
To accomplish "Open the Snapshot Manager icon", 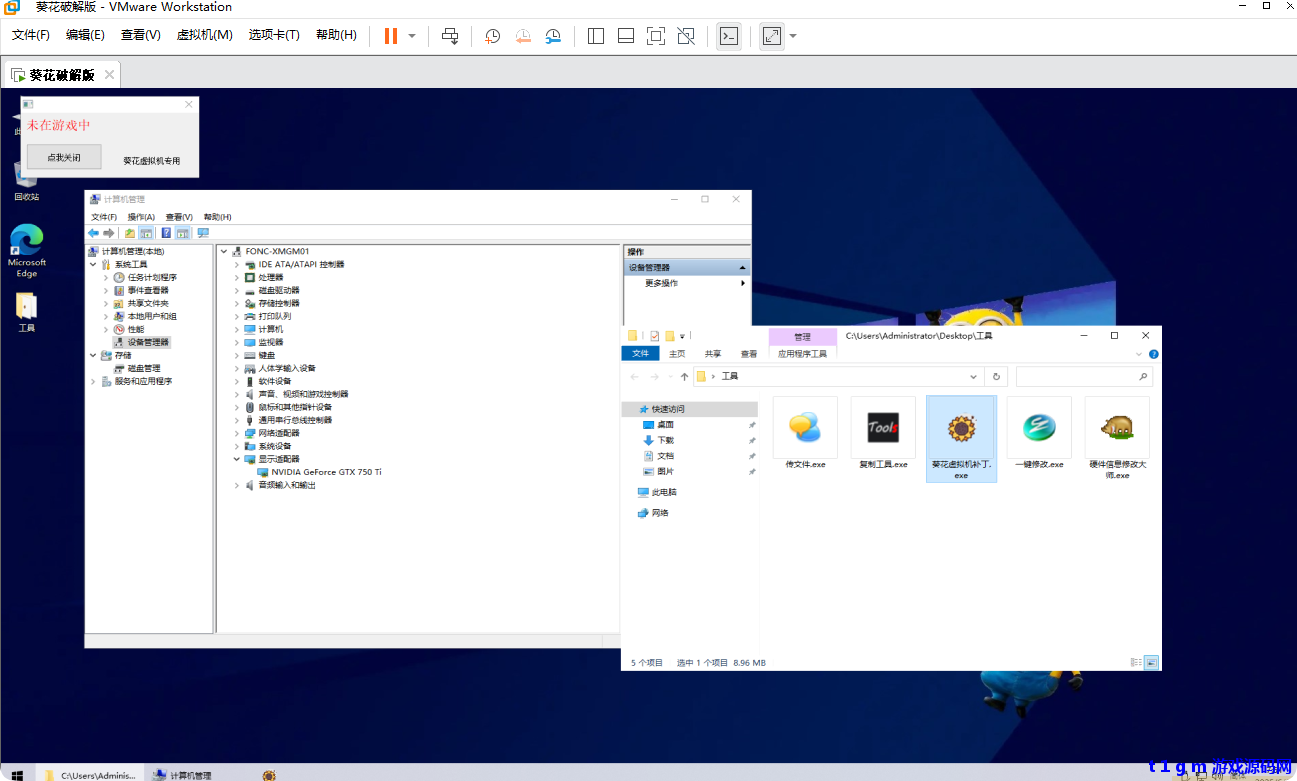I will (551, 36).
